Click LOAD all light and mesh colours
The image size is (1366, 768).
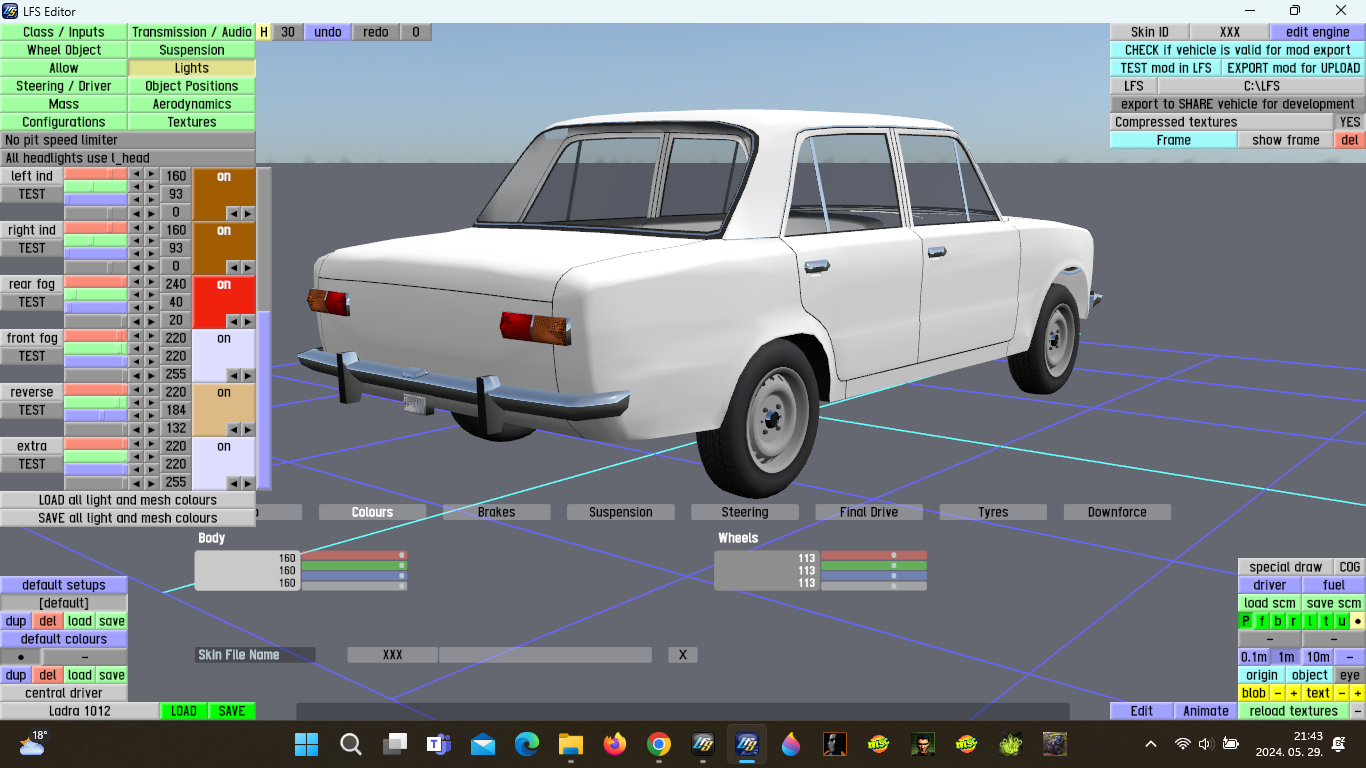127,500
